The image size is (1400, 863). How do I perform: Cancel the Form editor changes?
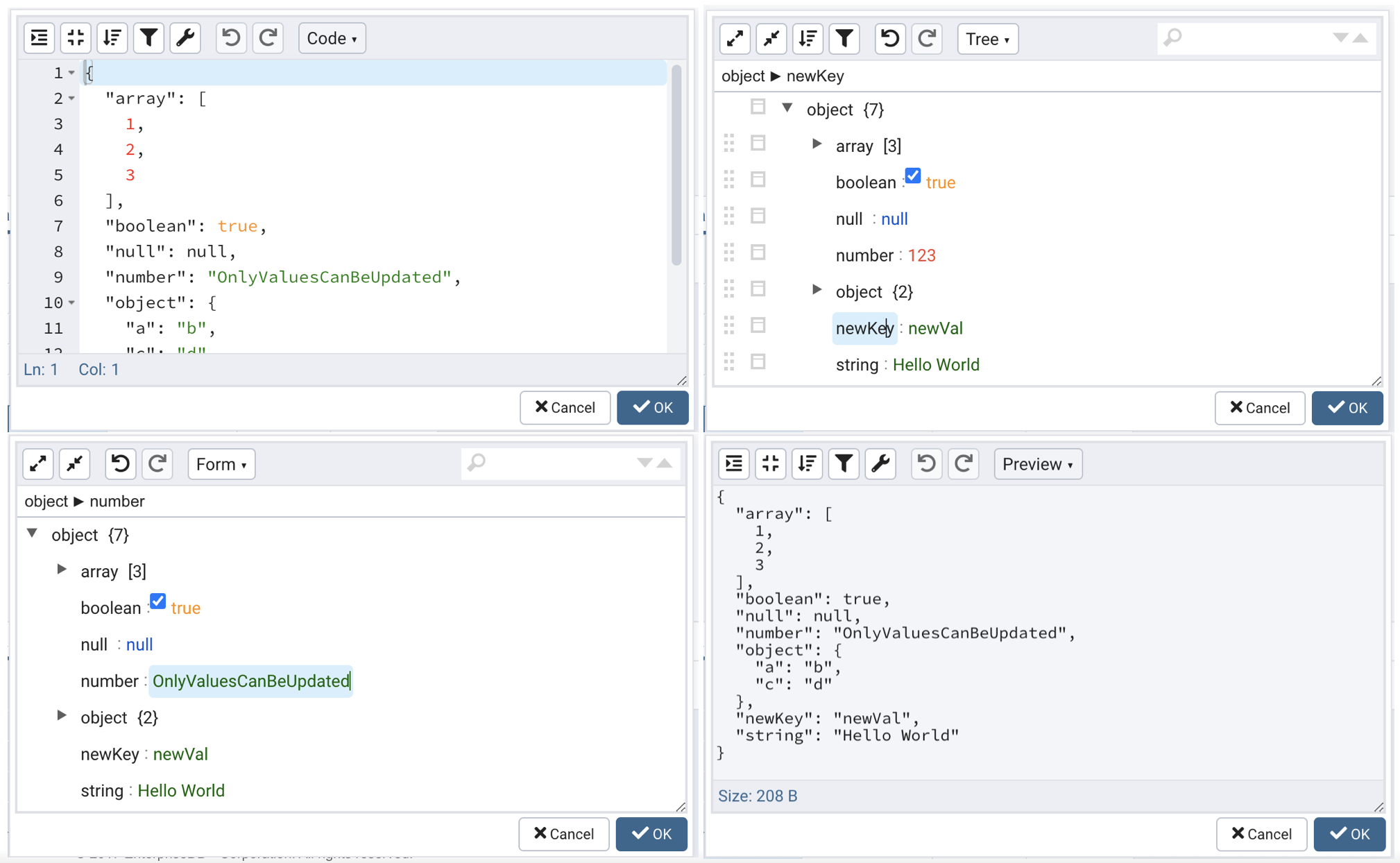pos(563,834)
